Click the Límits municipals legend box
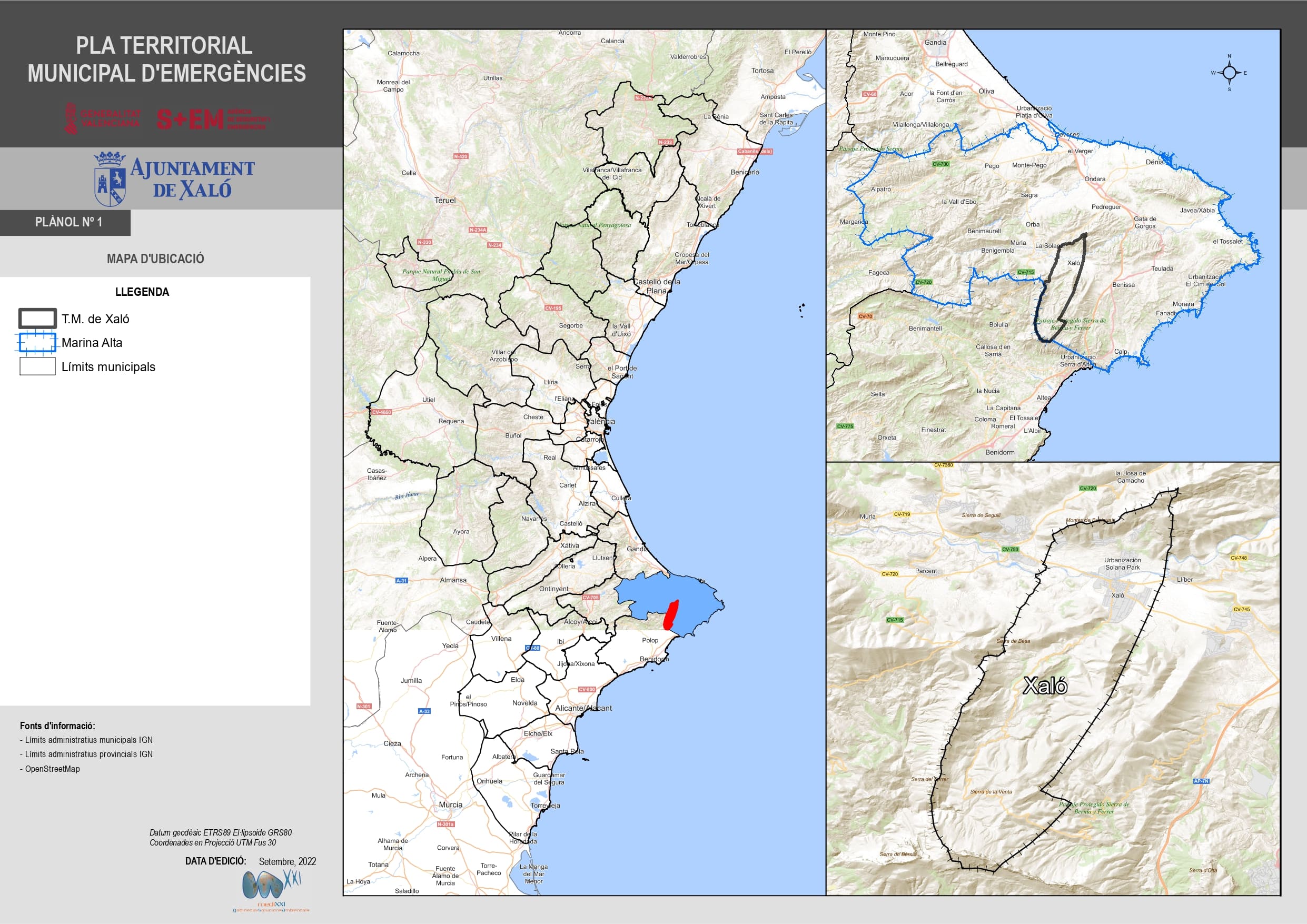Viewport: 1307px width, 924px height. [x=37, y=366]
